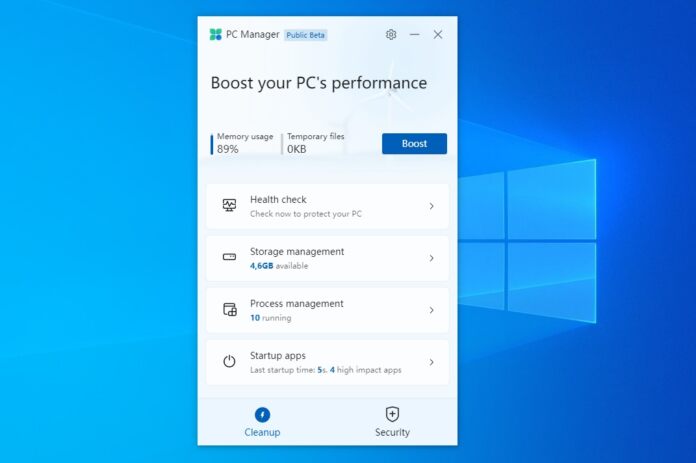Screen dimensions: 696x463
Task: Click the 'Boost your PC's performance' heading
Action: [319, 83]
